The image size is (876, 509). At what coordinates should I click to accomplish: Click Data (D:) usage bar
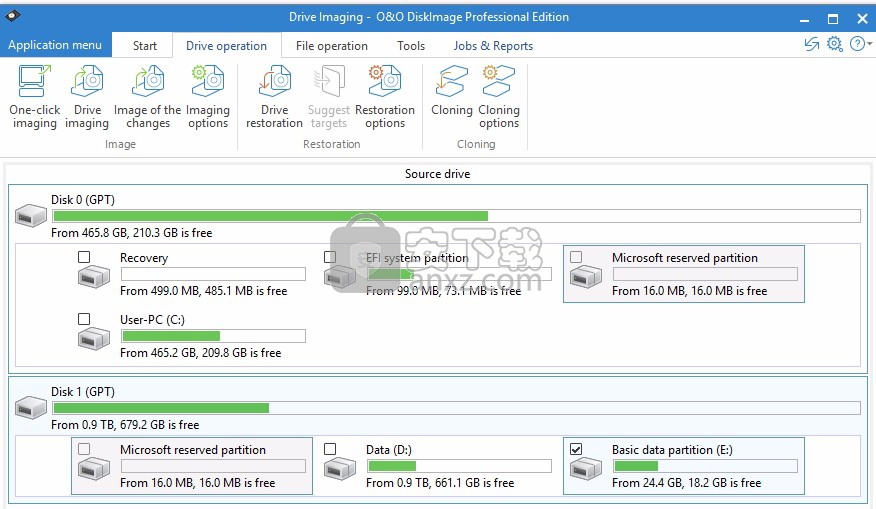[x=459, y=465]
